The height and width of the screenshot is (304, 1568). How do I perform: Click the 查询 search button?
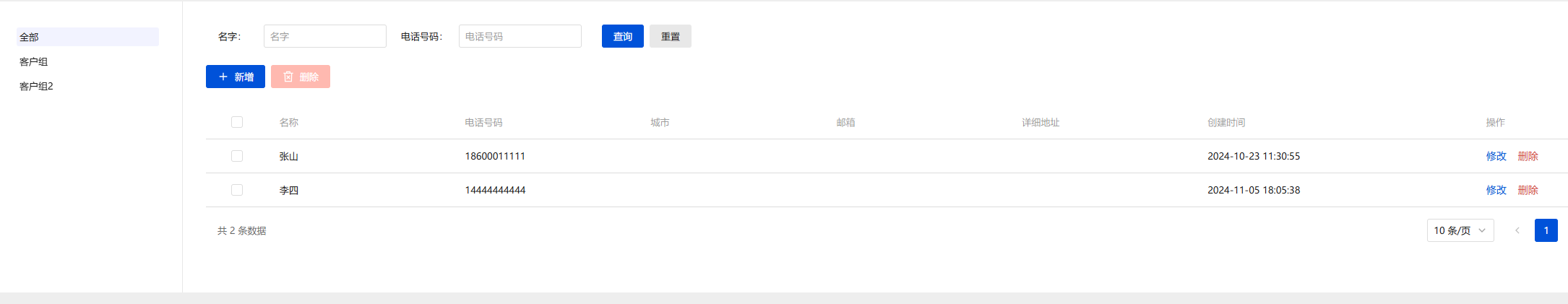pos(622,36)
